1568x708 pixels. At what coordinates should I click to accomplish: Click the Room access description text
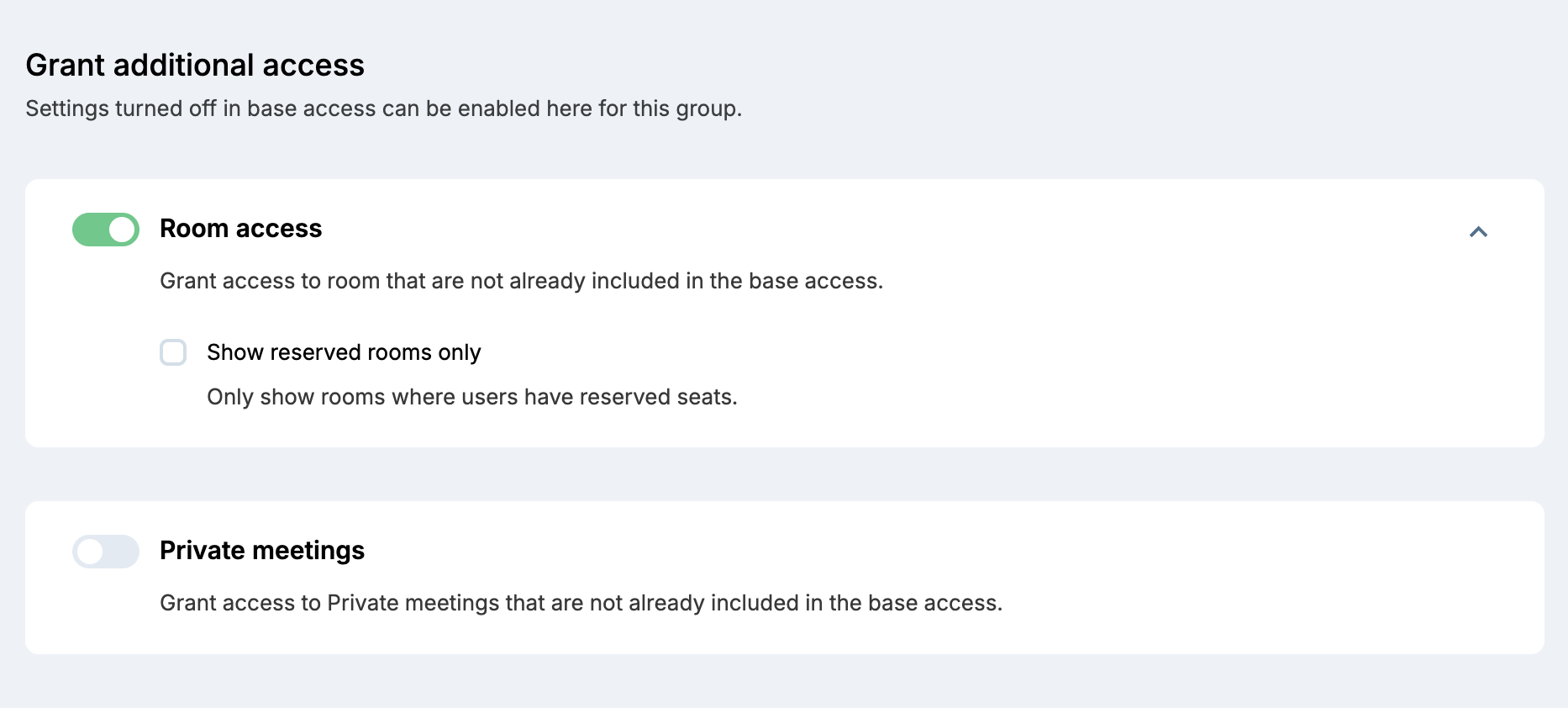[x=521, y=281]
